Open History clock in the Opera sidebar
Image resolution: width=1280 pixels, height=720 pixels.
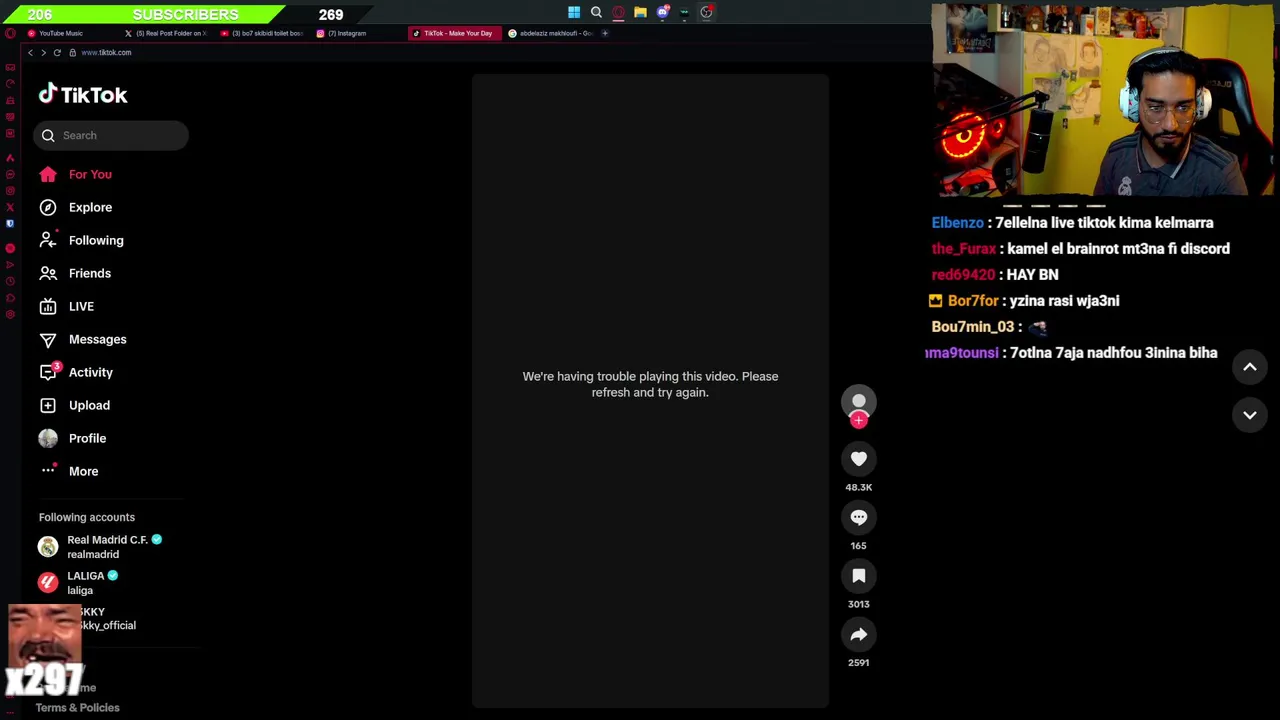click(10, 281)
